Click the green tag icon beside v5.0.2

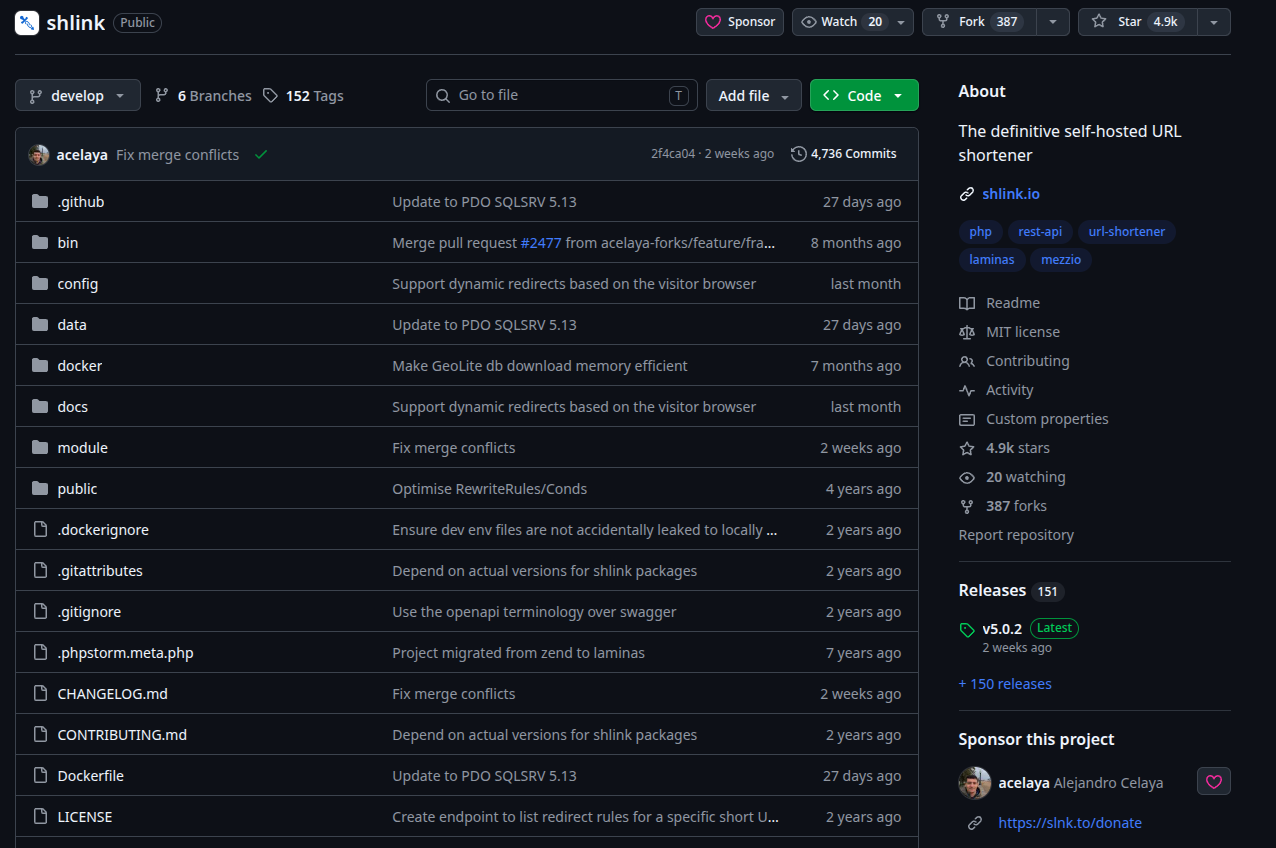[966, 630]
